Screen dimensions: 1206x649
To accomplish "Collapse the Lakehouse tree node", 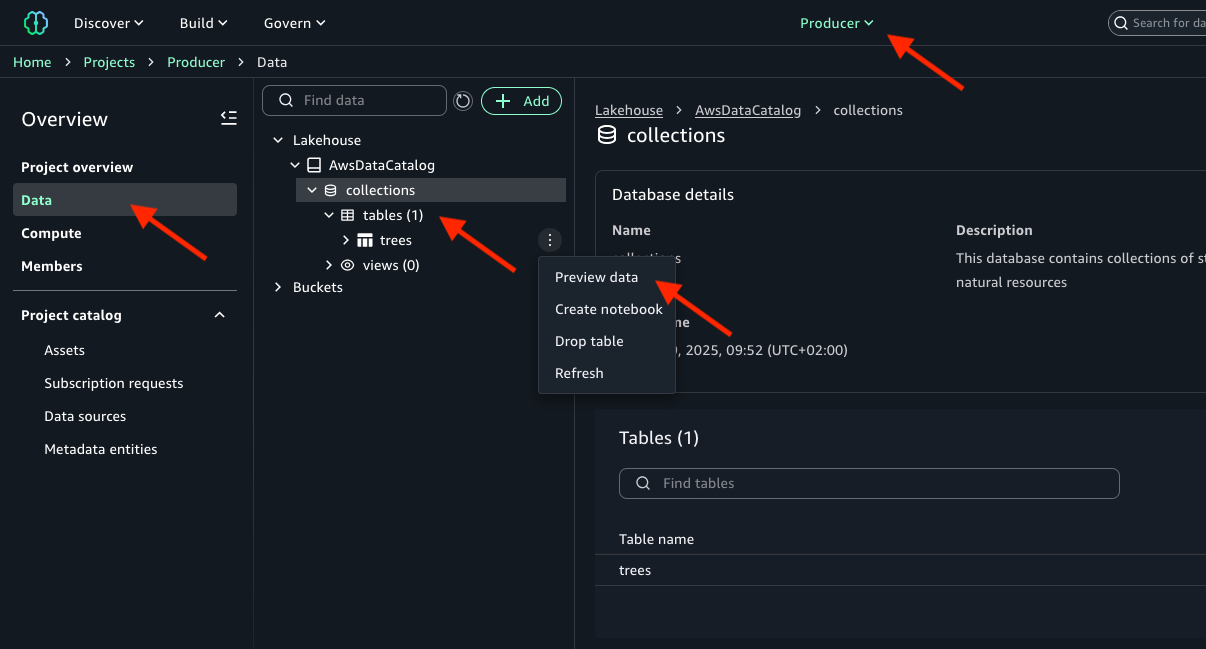I will point(278,139).
